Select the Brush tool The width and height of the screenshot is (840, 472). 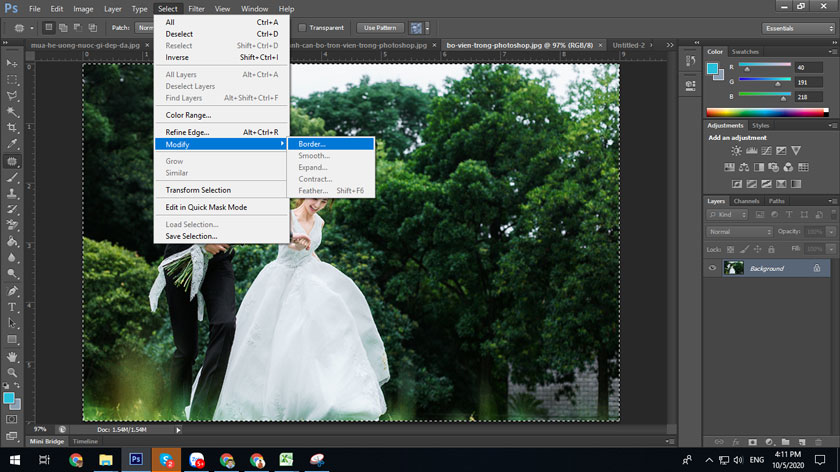pyautogui.click(x=12, y=177)
